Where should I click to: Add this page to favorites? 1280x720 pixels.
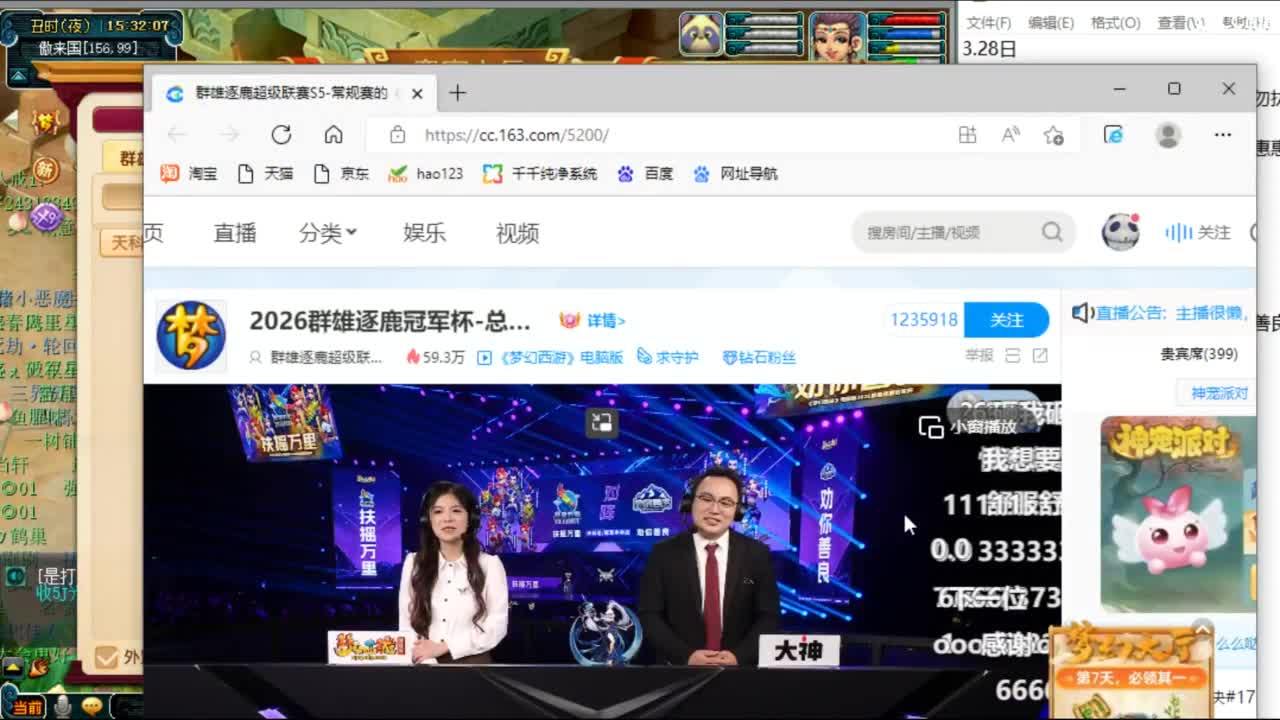(1053, 135)
